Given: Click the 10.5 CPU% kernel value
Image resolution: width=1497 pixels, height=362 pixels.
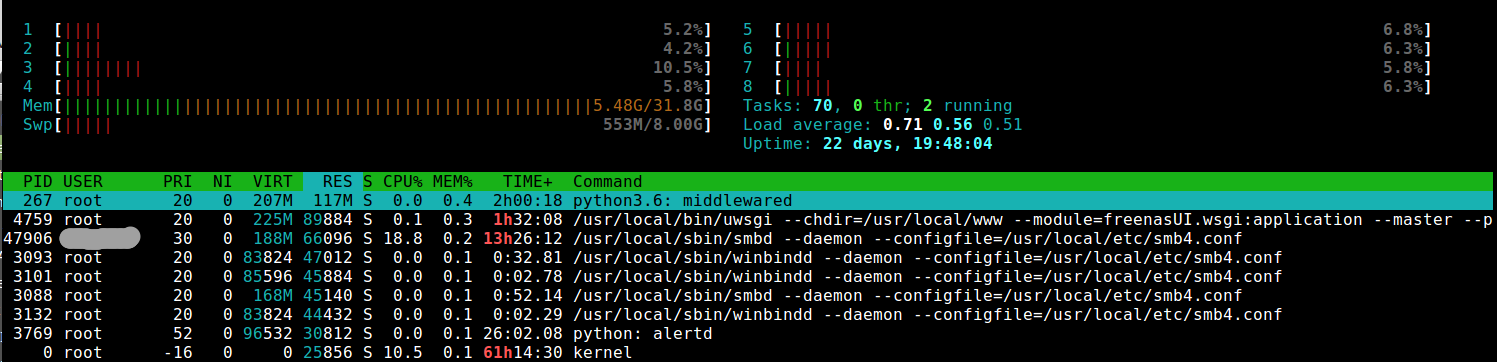Looking at the screenshot, I should point(403,352).
